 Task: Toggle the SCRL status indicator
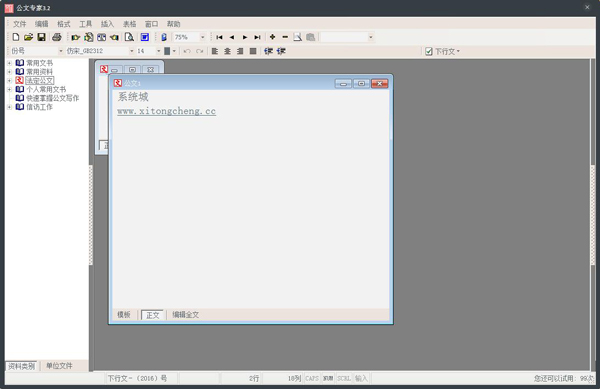344,378
